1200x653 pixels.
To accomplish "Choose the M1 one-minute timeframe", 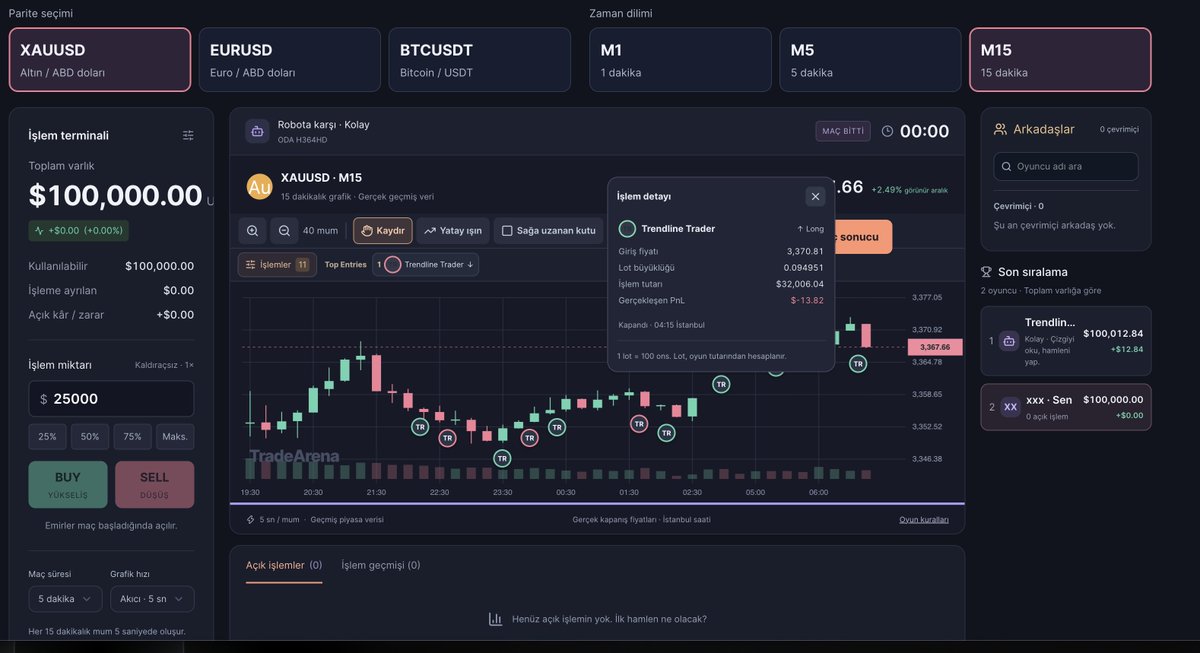I will [x=680, y=60].
